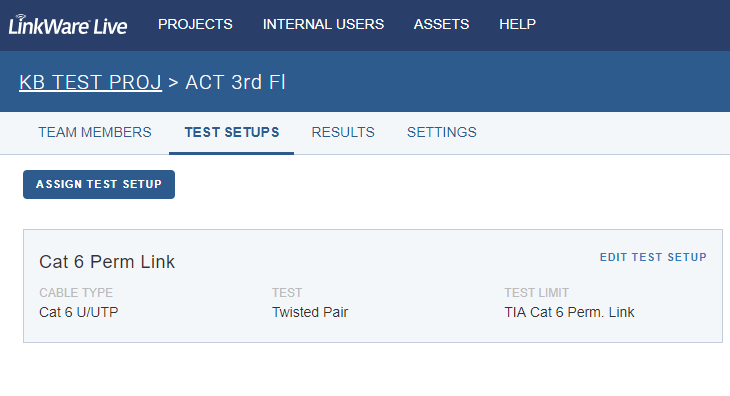730x396 pixels.
Task: Select the Cat 6 Perm Link title
Action: click(107, 262)
